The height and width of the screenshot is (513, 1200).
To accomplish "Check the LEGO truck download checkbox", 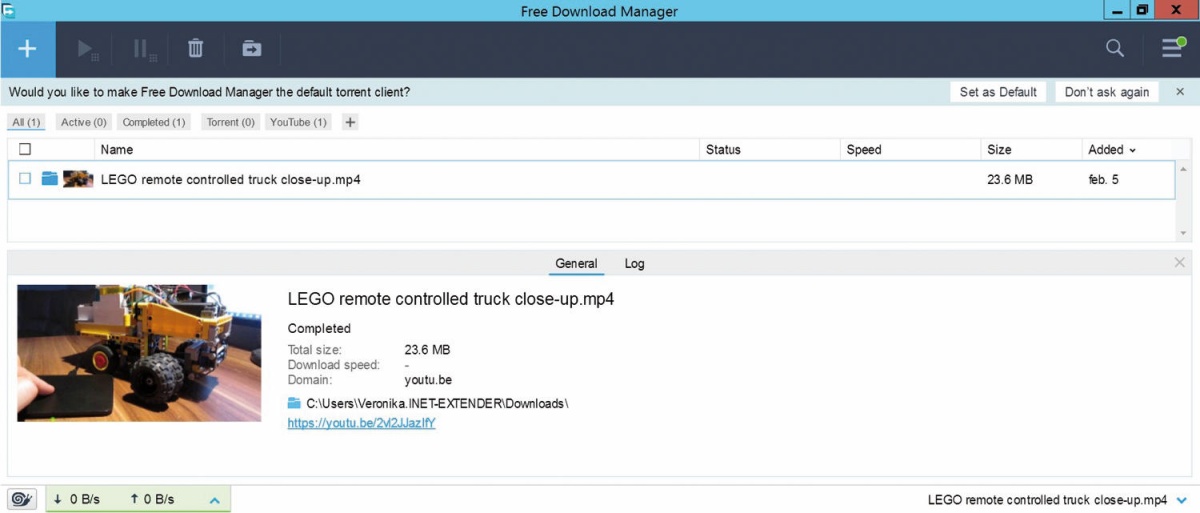I will [x=25, y=179].
